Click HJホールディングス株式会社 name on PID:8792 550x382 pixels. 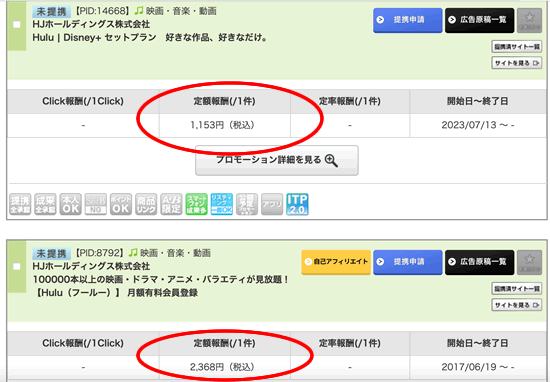point(91,266)
